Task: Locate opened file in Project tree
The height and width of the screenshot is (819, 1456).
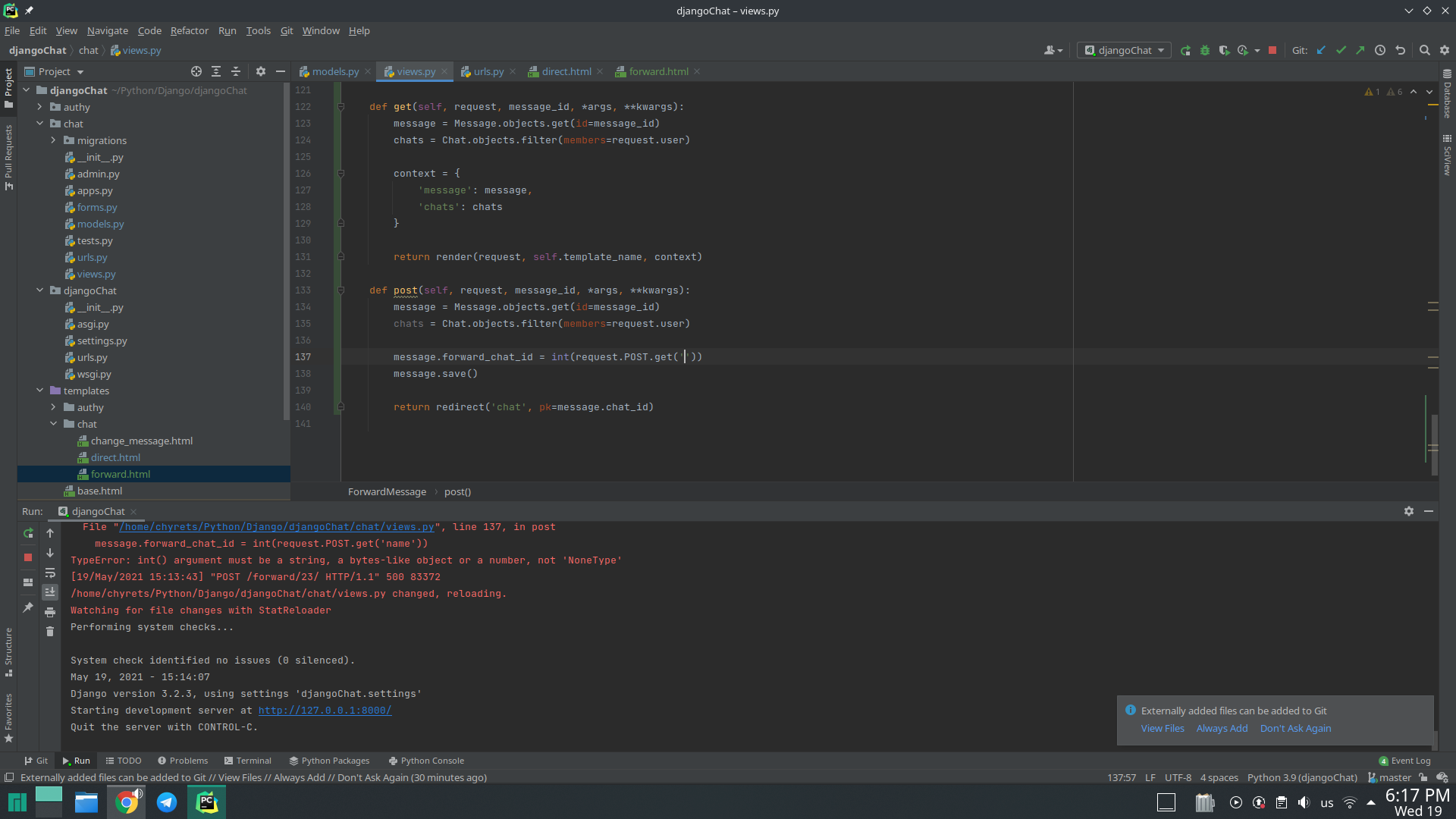Action: pyautogui.click(x=196, y=71)
